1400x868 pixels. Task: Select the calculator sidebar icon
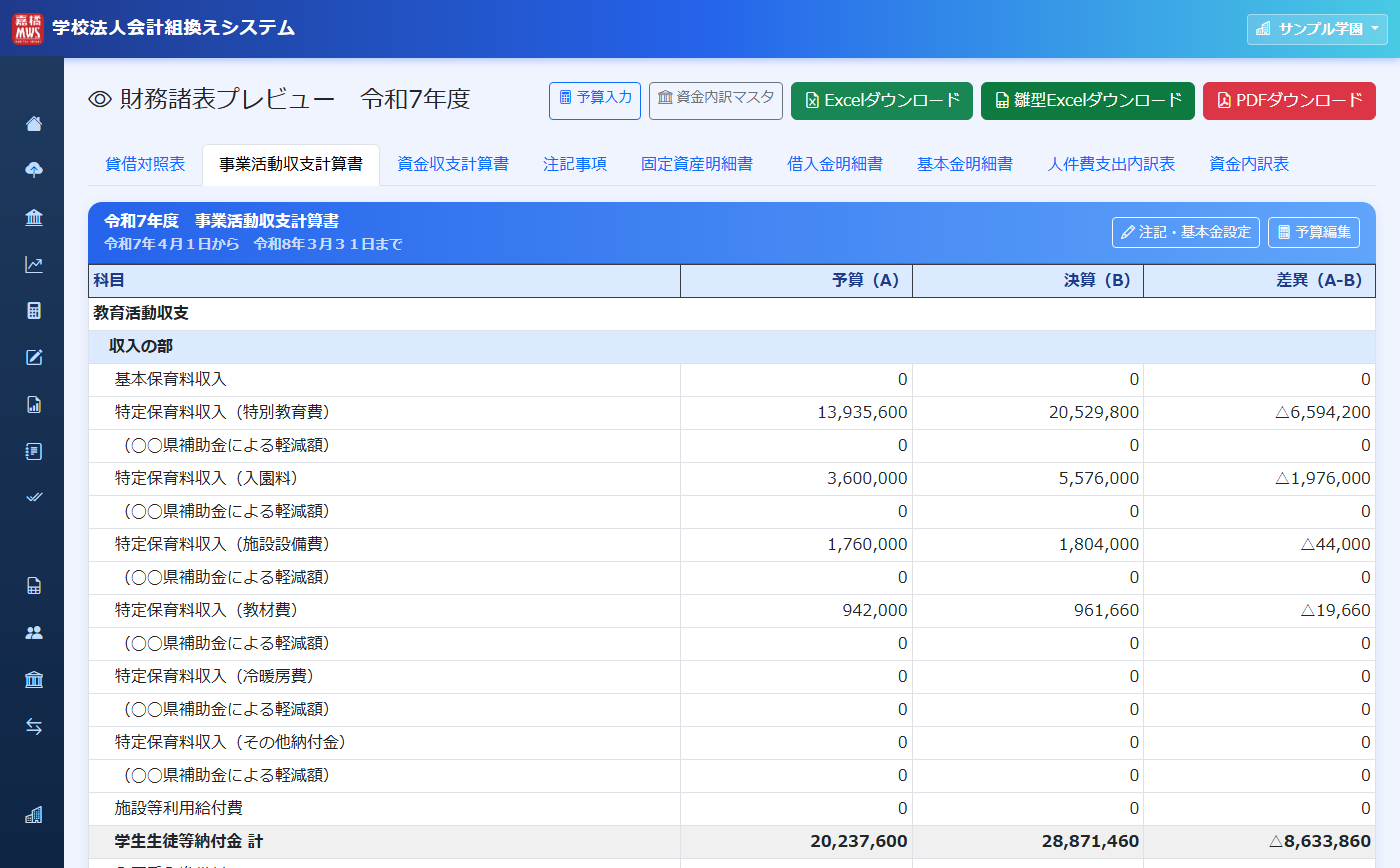pos(34,311)
